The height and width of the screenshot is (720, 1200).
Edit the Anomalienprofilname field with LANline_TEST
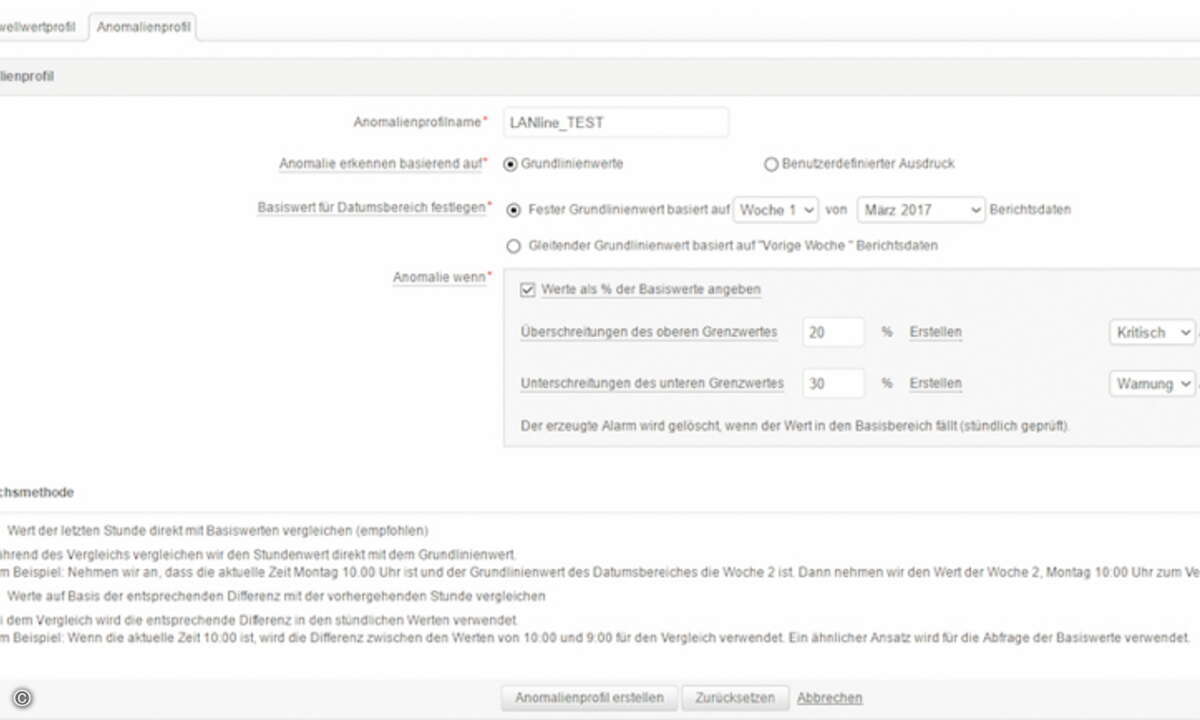coord(616,122)
